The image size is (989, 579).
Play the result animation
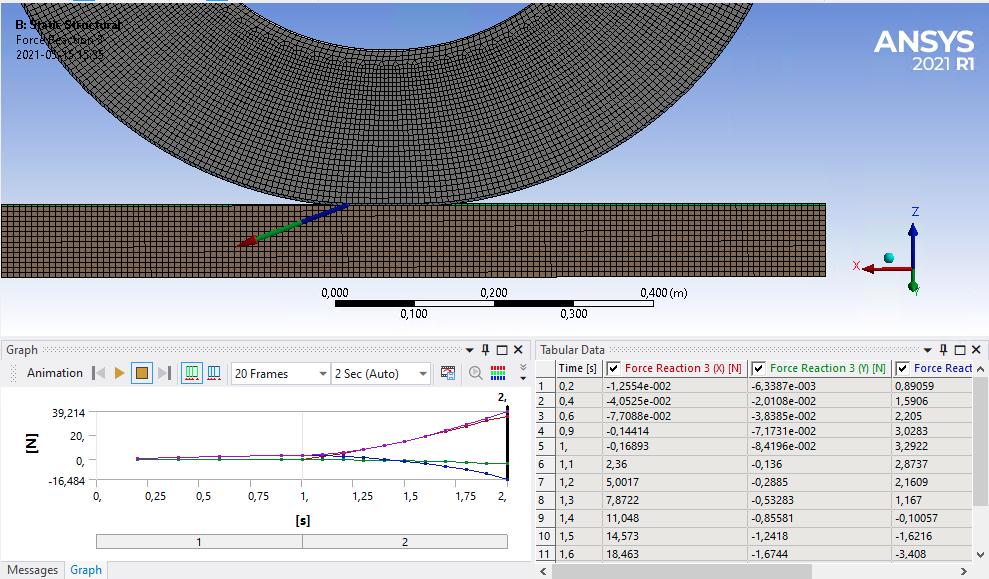(120, 373)
